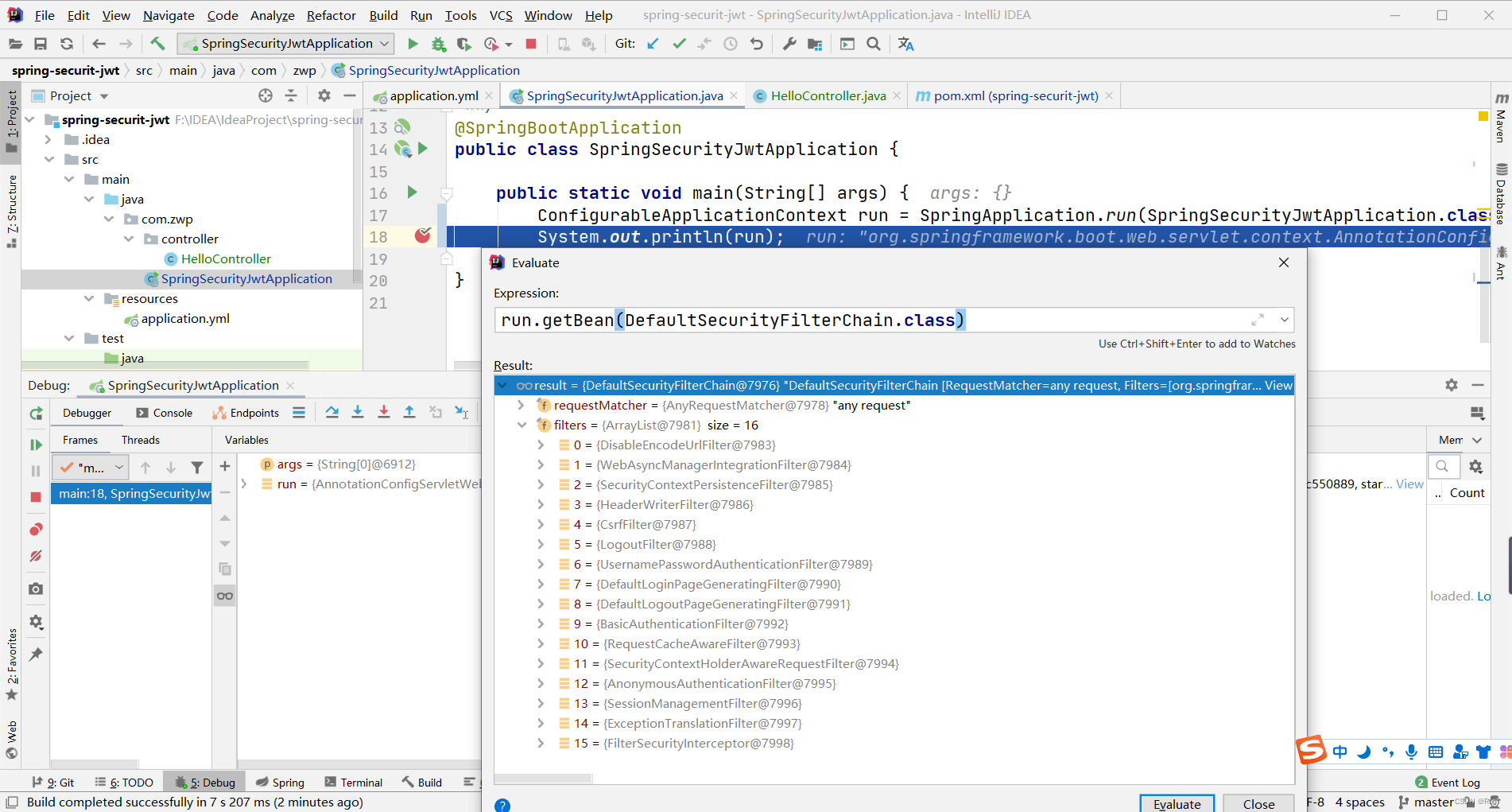Start debugging with the toolbar bug icon
The image size is (1512, 812).
pyautogui.click(x=439, y=44)
